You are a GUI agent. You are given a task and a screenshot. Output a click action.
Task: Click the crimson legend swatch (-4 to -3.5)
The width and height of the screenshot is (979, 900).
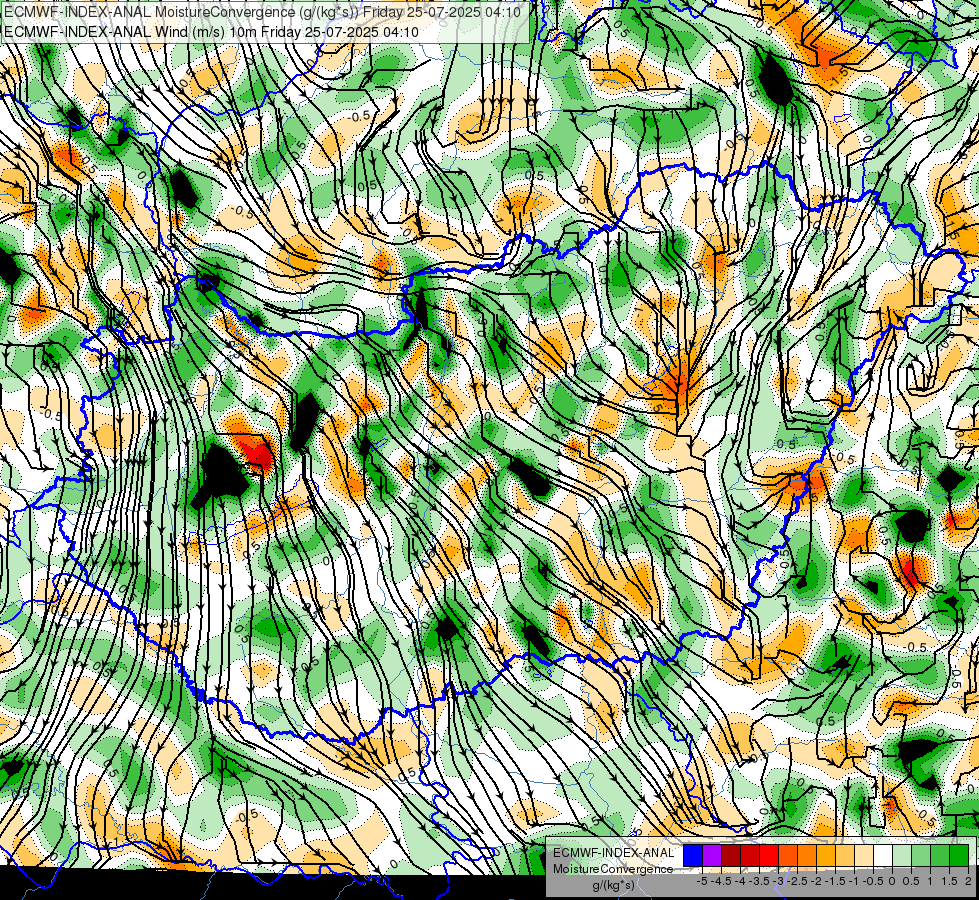tap(750, 856)
